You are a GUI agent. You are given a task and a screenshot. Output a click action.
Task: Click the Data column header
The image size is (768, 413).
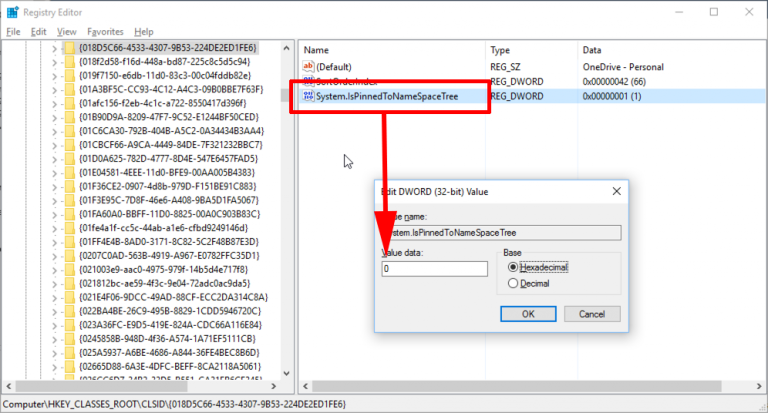[592, 49]
